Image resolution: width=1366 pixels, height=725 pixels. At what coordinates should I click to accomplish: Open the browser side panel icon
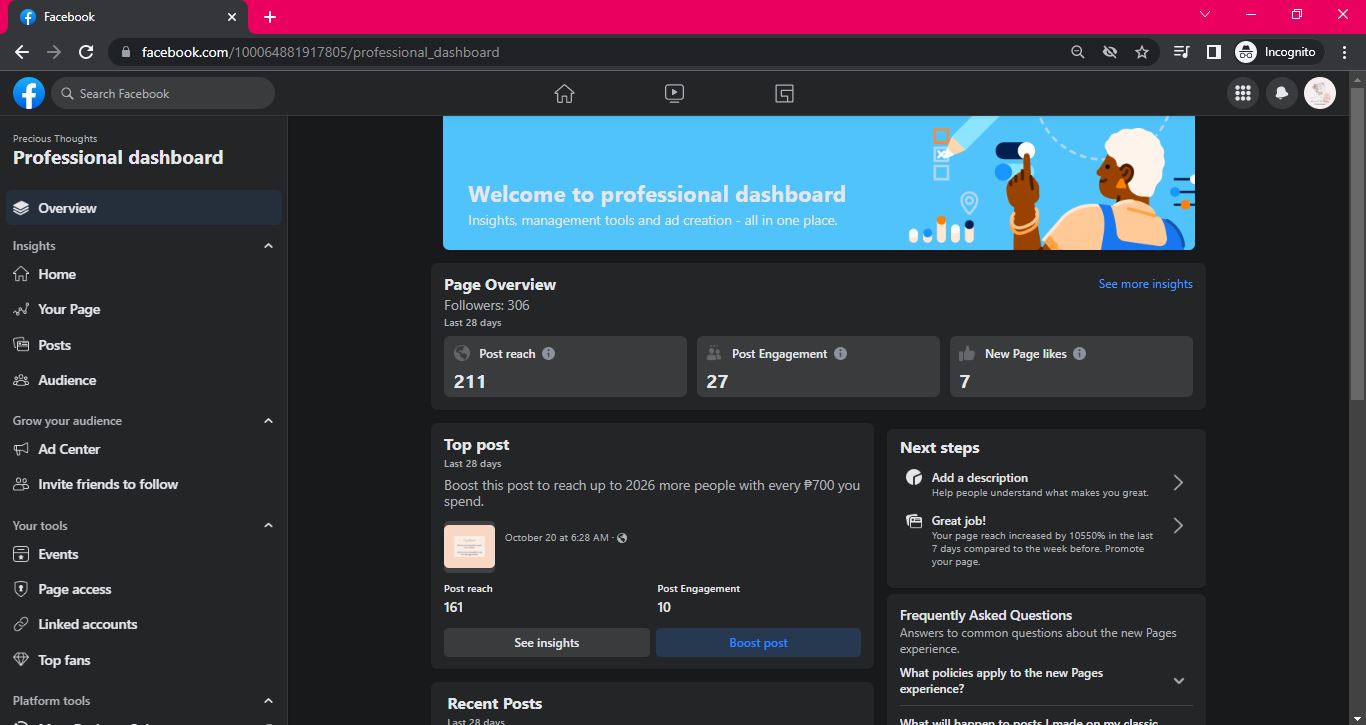click(x=1213, y=52)
